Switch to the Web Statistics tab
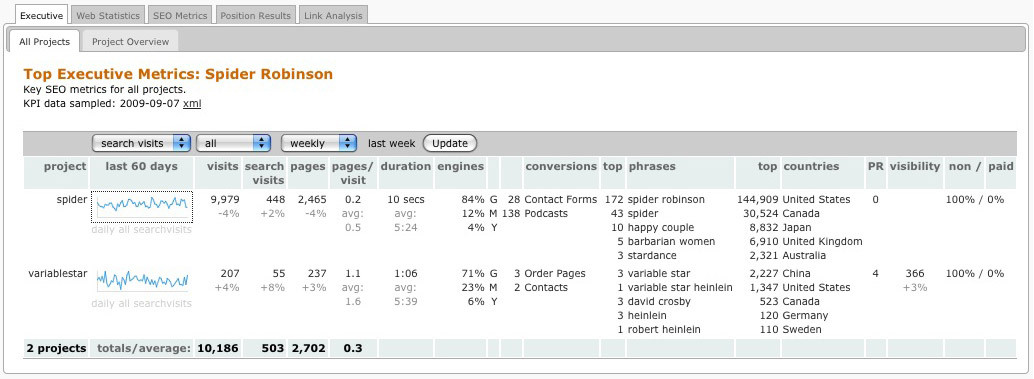Image resolution: width=1034 pixels, height=379 pixels. [x=107, y=15]
